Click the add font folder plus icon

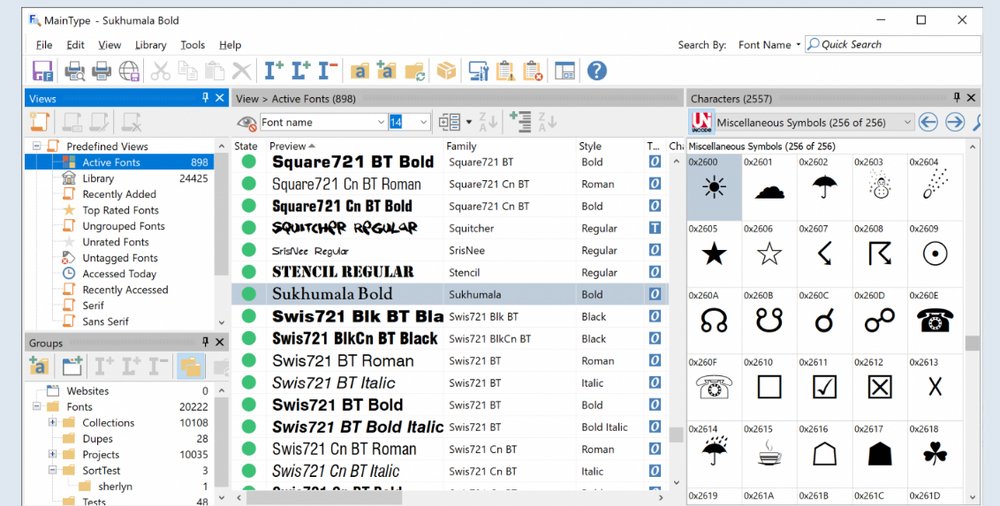[x=386, y=70]
